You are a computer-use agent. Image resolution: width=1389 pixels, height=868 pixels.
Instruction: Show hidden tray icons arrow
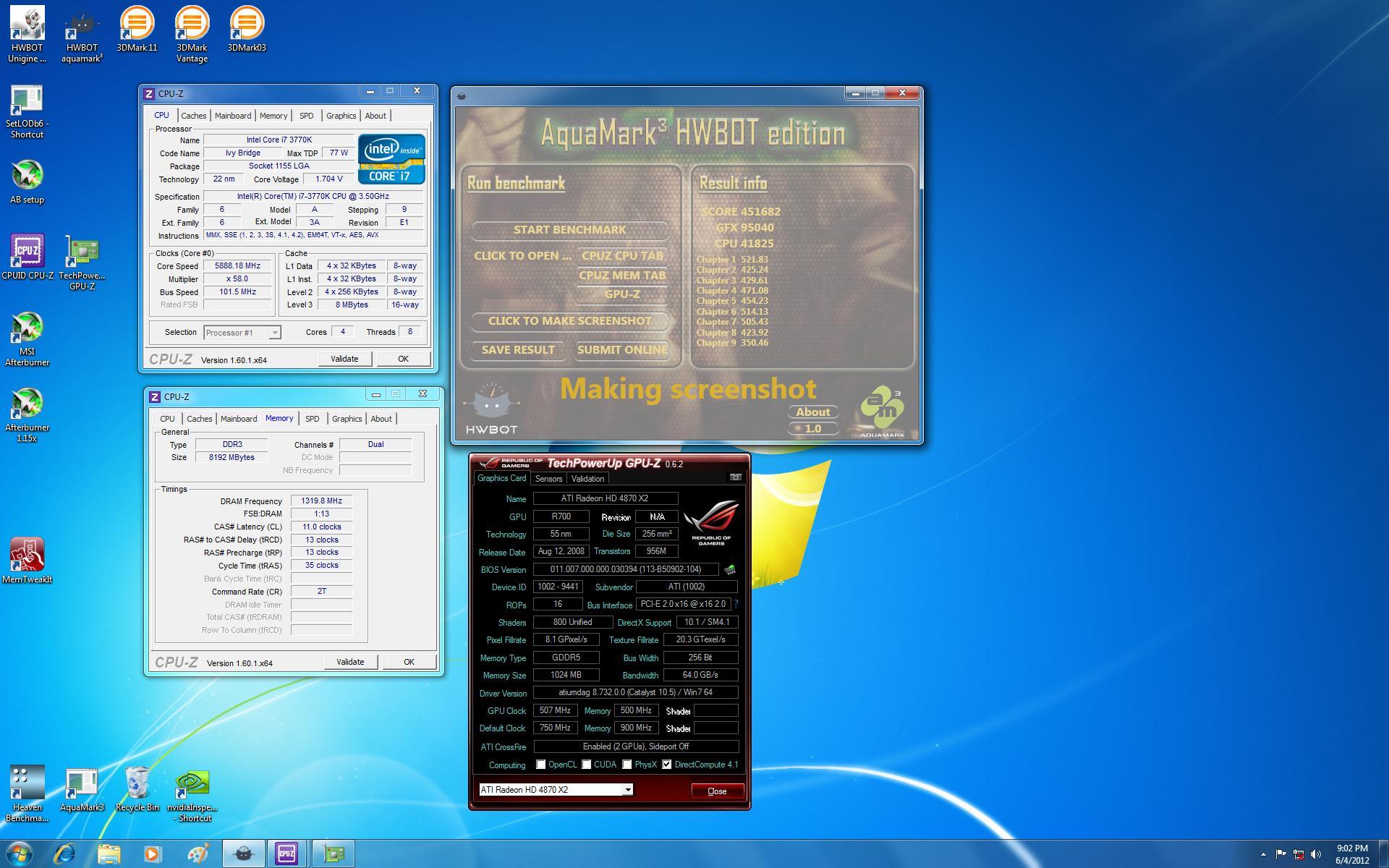pyautogui.click(x=1263, y=854)
